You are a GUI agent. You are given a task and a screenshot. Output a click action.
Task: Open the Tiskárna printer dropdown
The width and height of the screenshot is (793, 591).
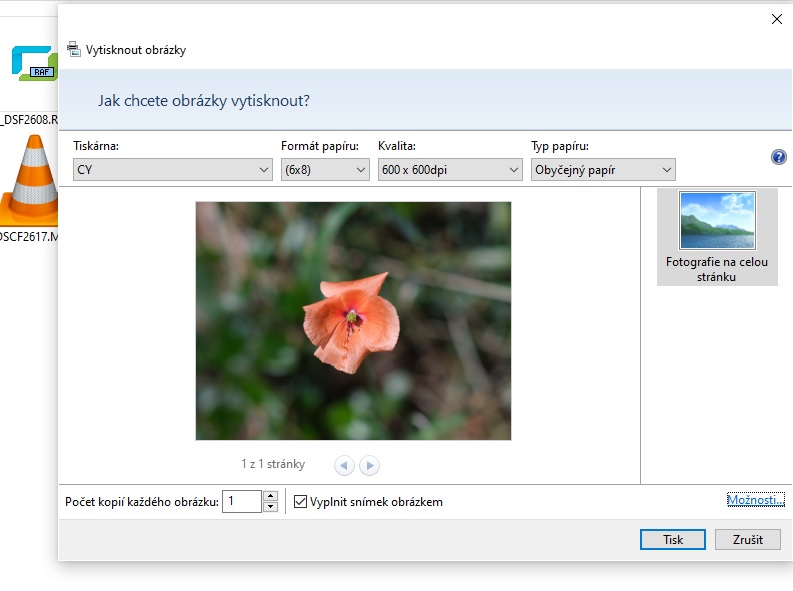[x=172, y=170]
